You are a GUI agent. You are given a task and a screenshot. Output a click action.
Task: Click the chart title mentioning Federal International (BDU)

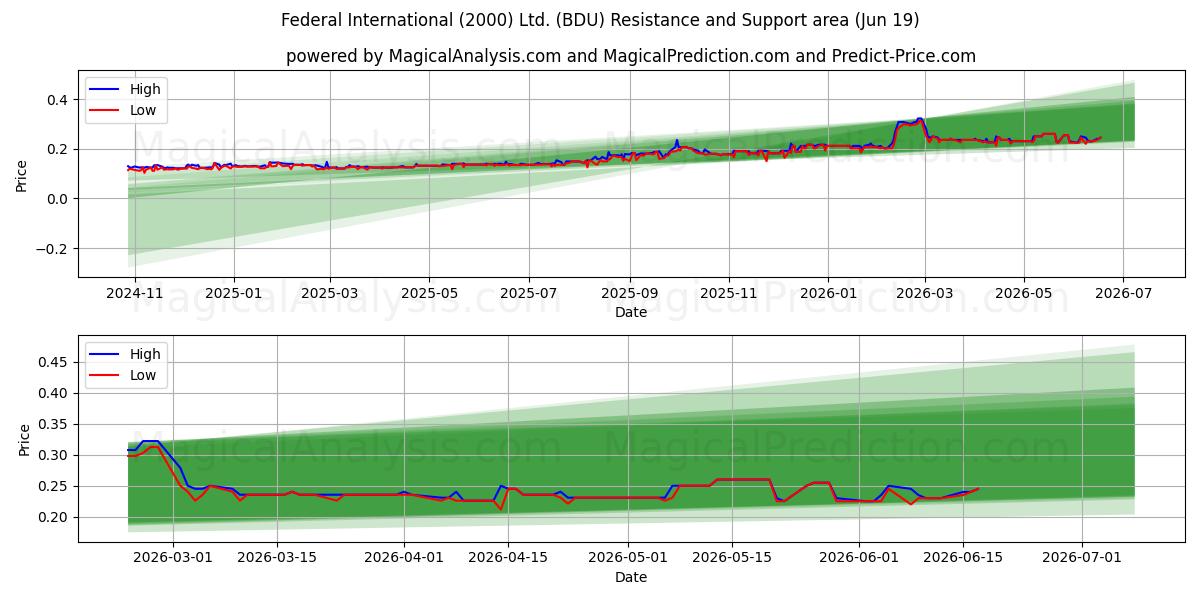pos(600,20)
